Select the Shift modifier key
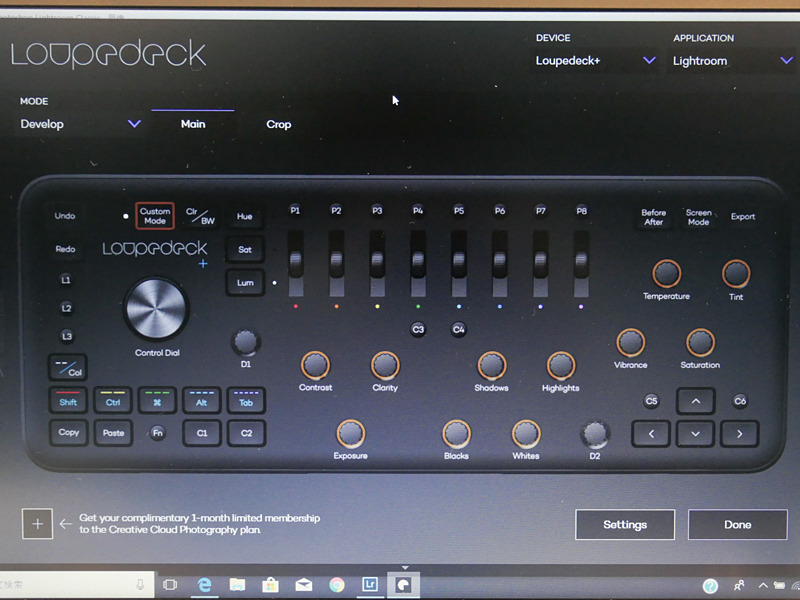The width and height of the screenshot is (800, 600). 68,401
